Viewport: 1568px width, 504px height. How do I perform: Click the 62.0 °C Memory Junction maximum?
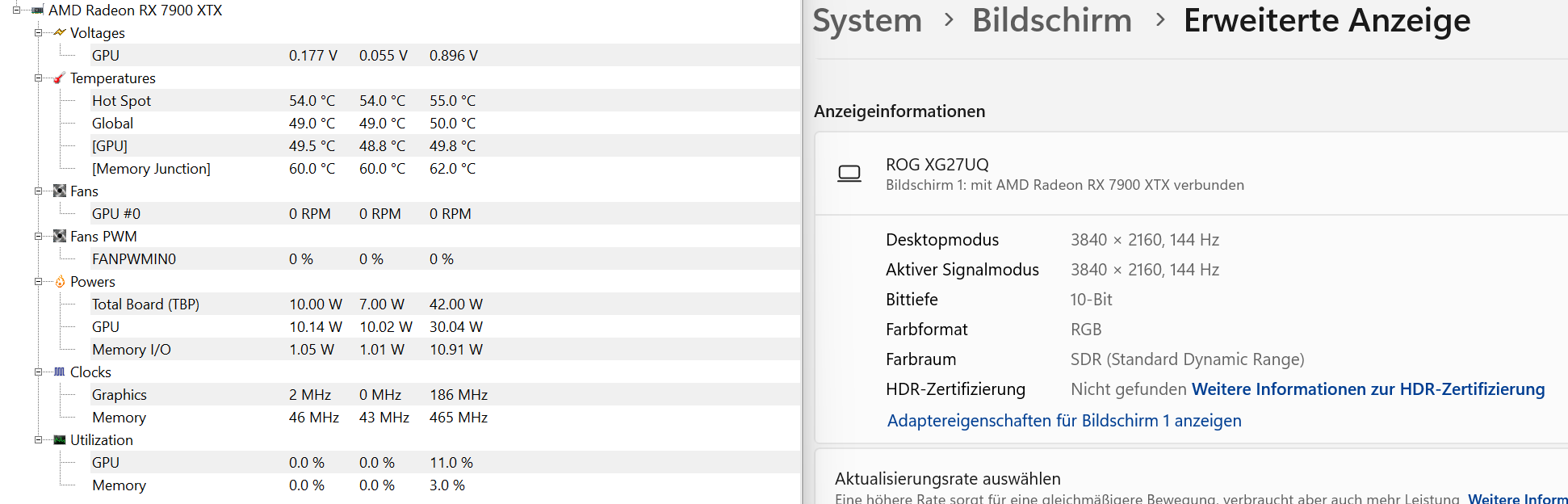(x=453, y=169)
